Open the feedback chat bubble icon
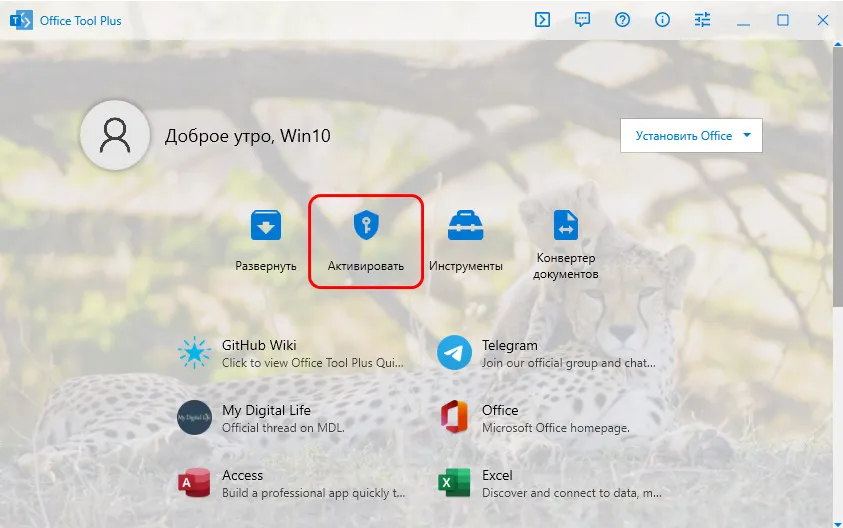This screenshot has width=843, height=528. [x=583, y=20]
